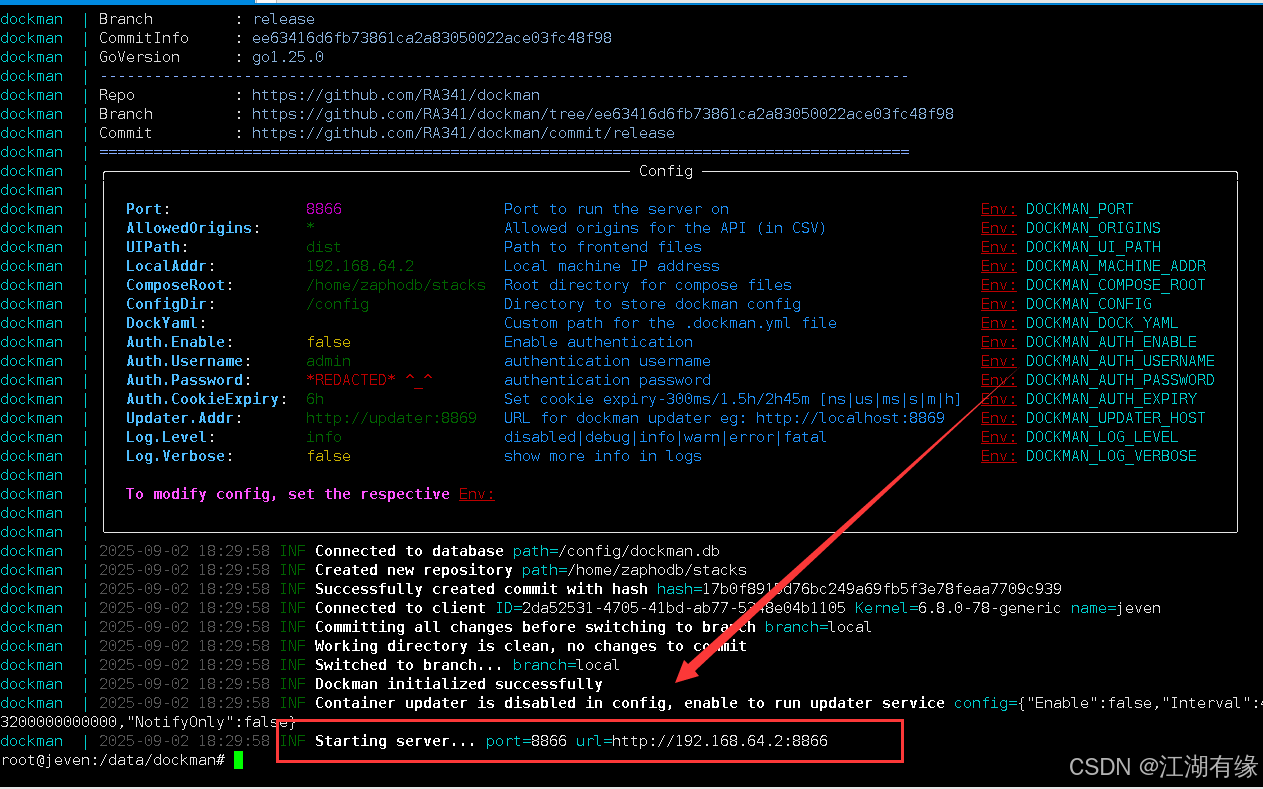Click the 'DockYaml:' label
1263x789 pixels.
pos(166,323)
